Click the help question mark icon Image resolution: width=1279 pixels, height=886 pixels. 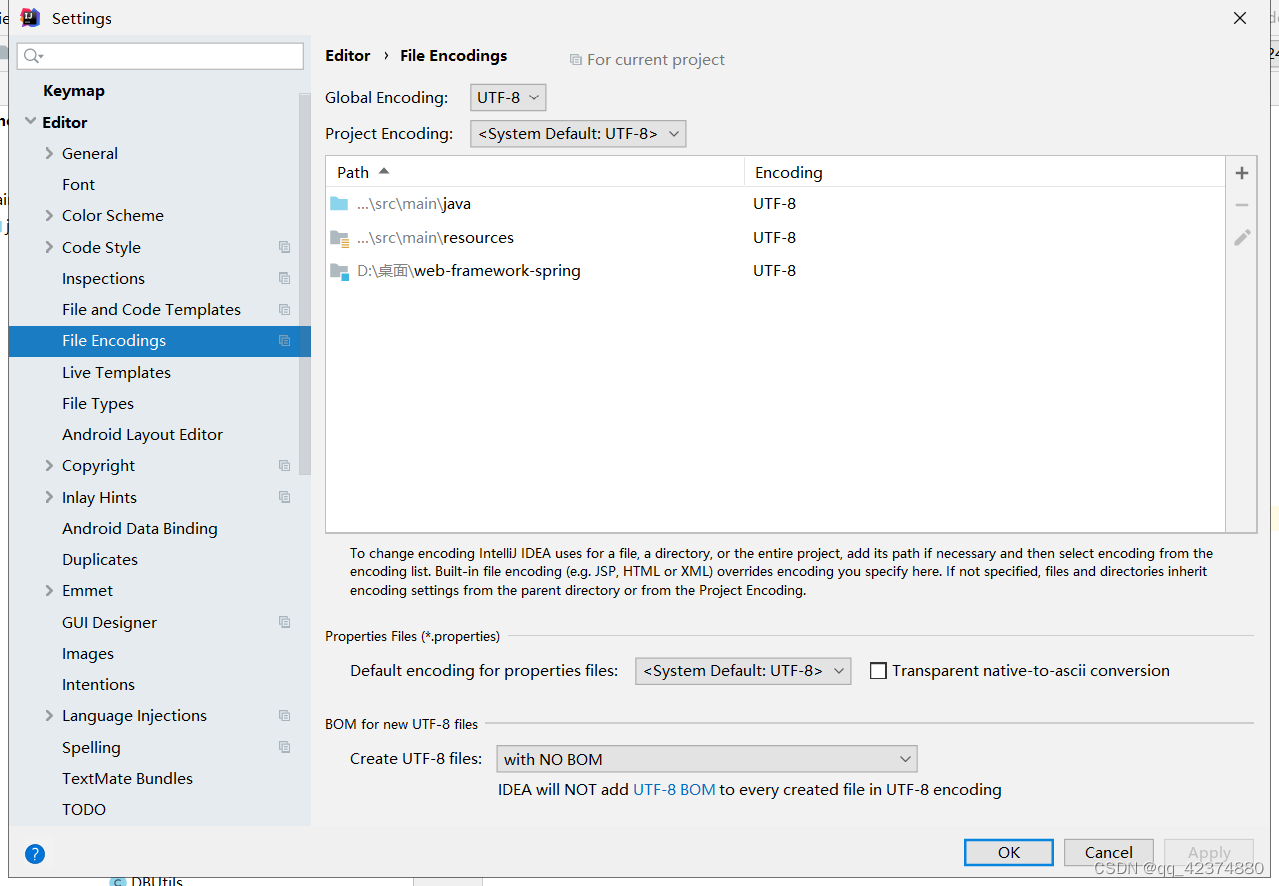click(x=35, y=853)
